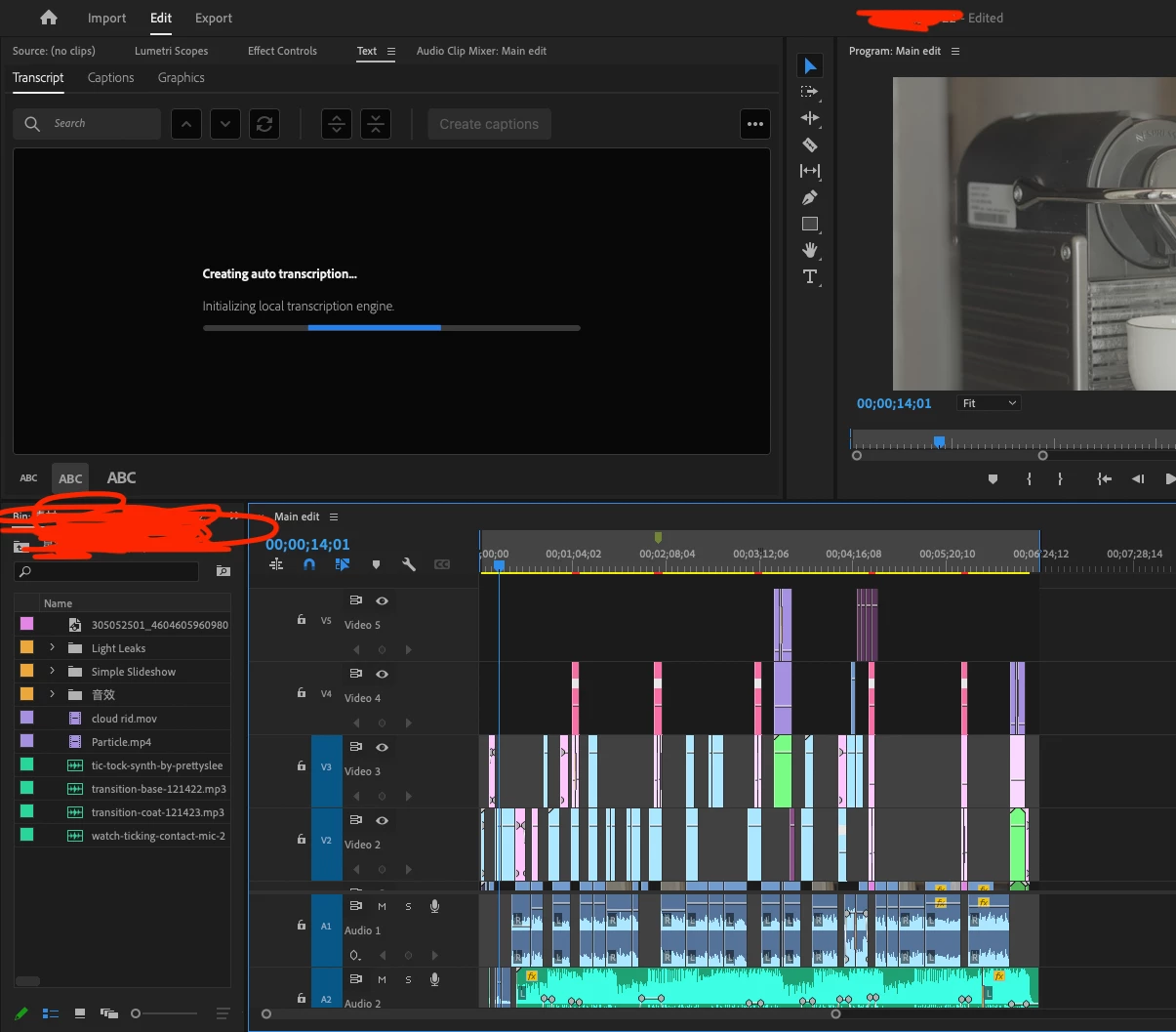
Task: Expand the Simple Slideshow bin
Action: coord(52,671)
